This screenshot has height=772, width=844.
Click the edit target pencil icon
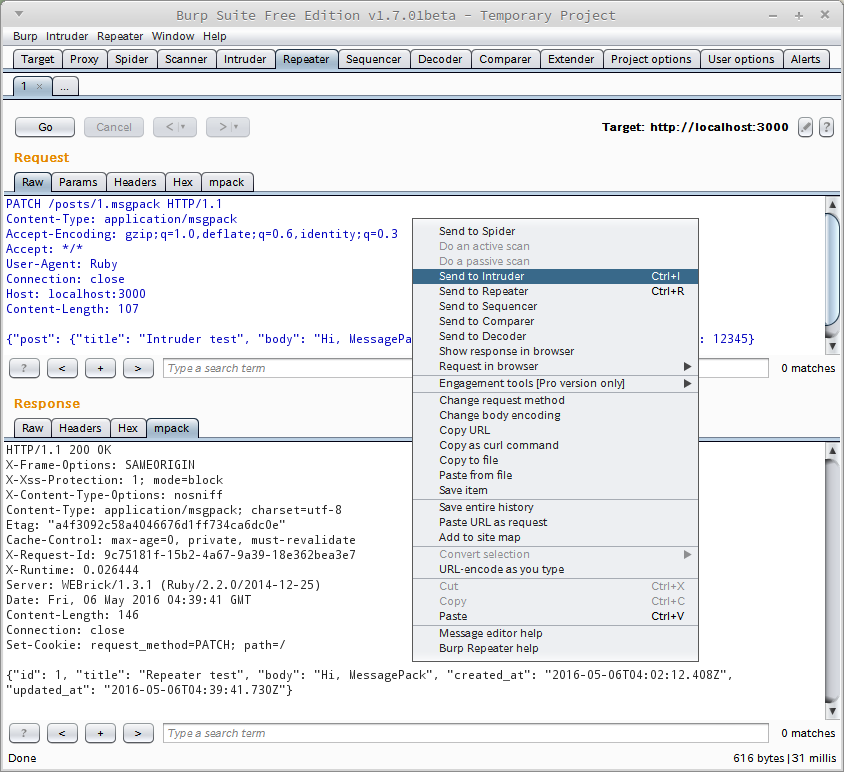[805, 127]
